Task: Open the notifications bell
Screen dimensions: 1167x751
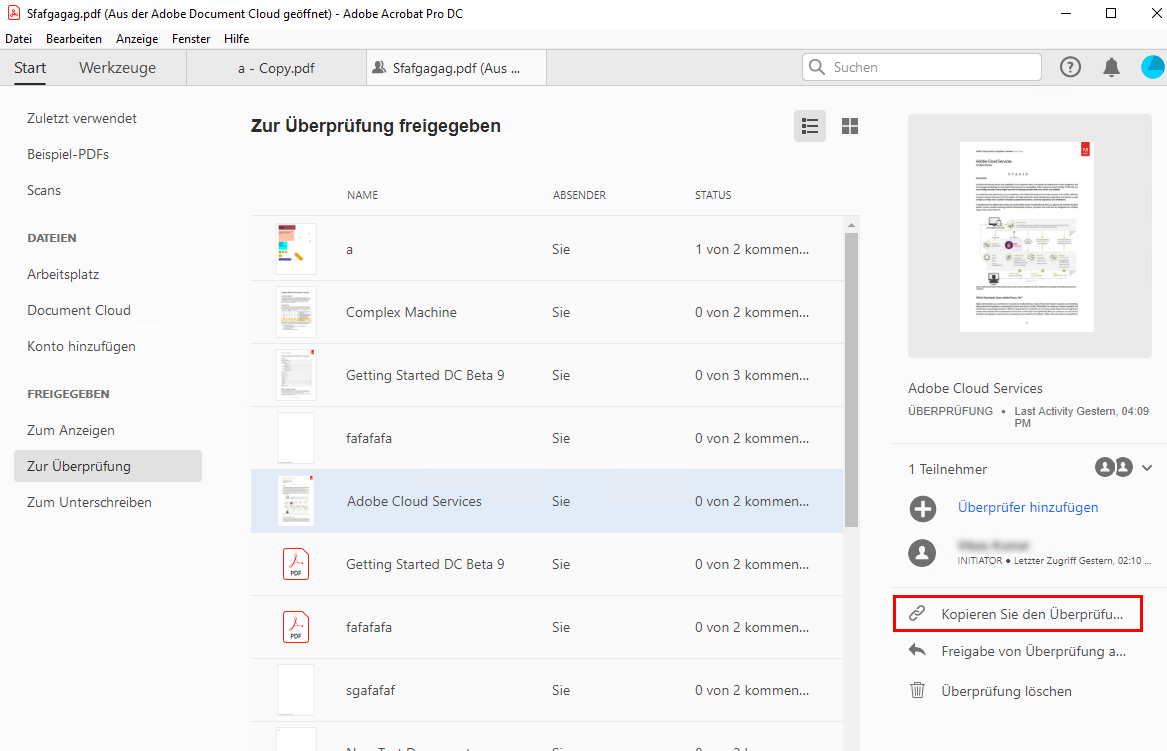Action: point(1111,67)
